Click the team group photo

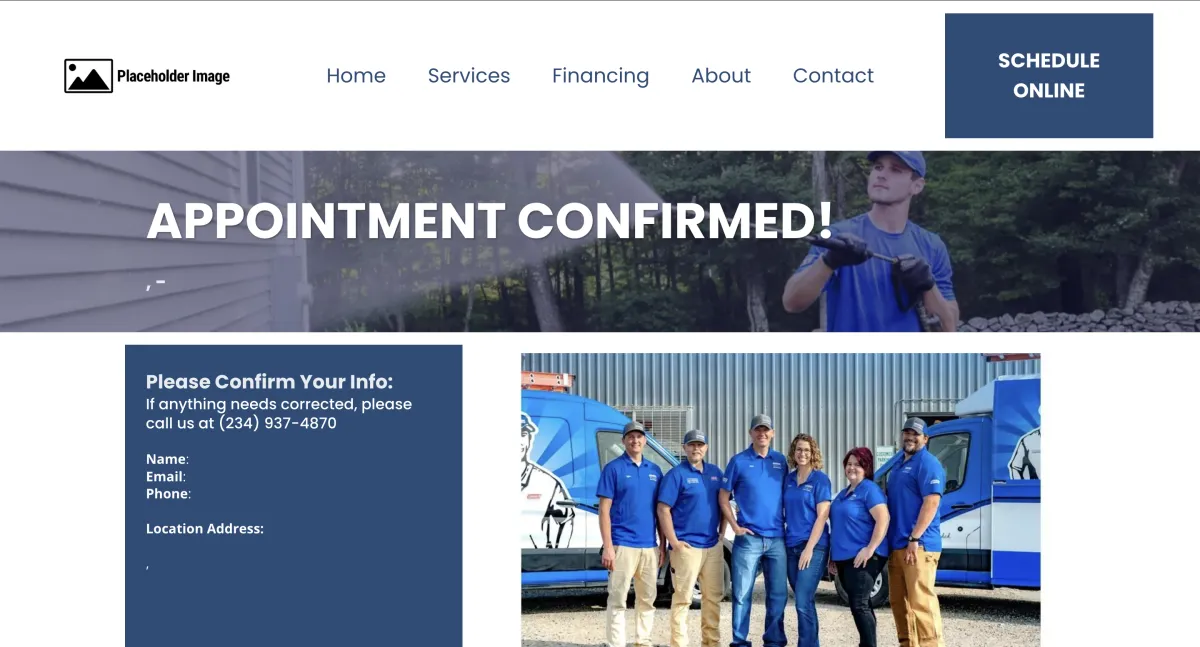780,500
